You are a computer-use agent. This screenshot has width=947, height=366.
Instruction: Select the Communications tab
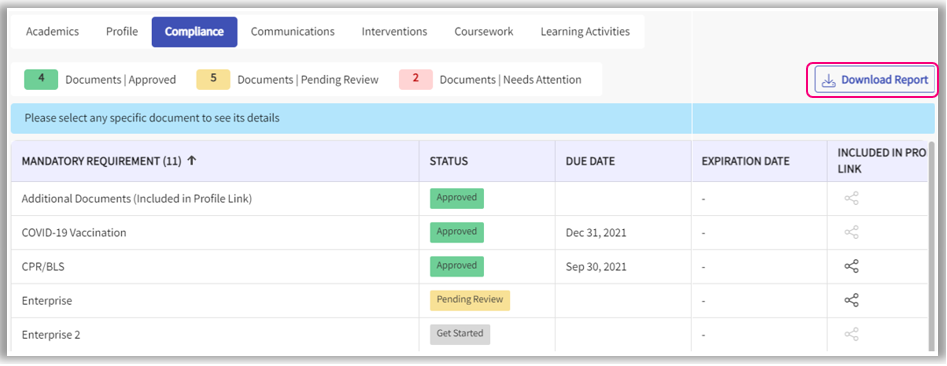293,31
